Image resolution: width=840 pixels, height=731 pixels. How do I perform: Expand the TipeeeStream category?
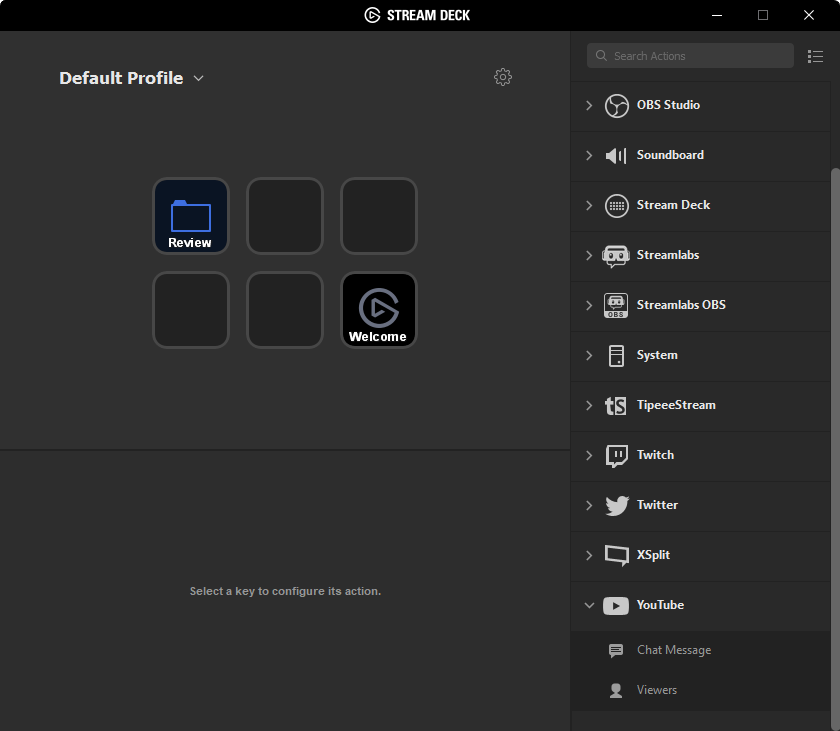[x=589, y=405]
